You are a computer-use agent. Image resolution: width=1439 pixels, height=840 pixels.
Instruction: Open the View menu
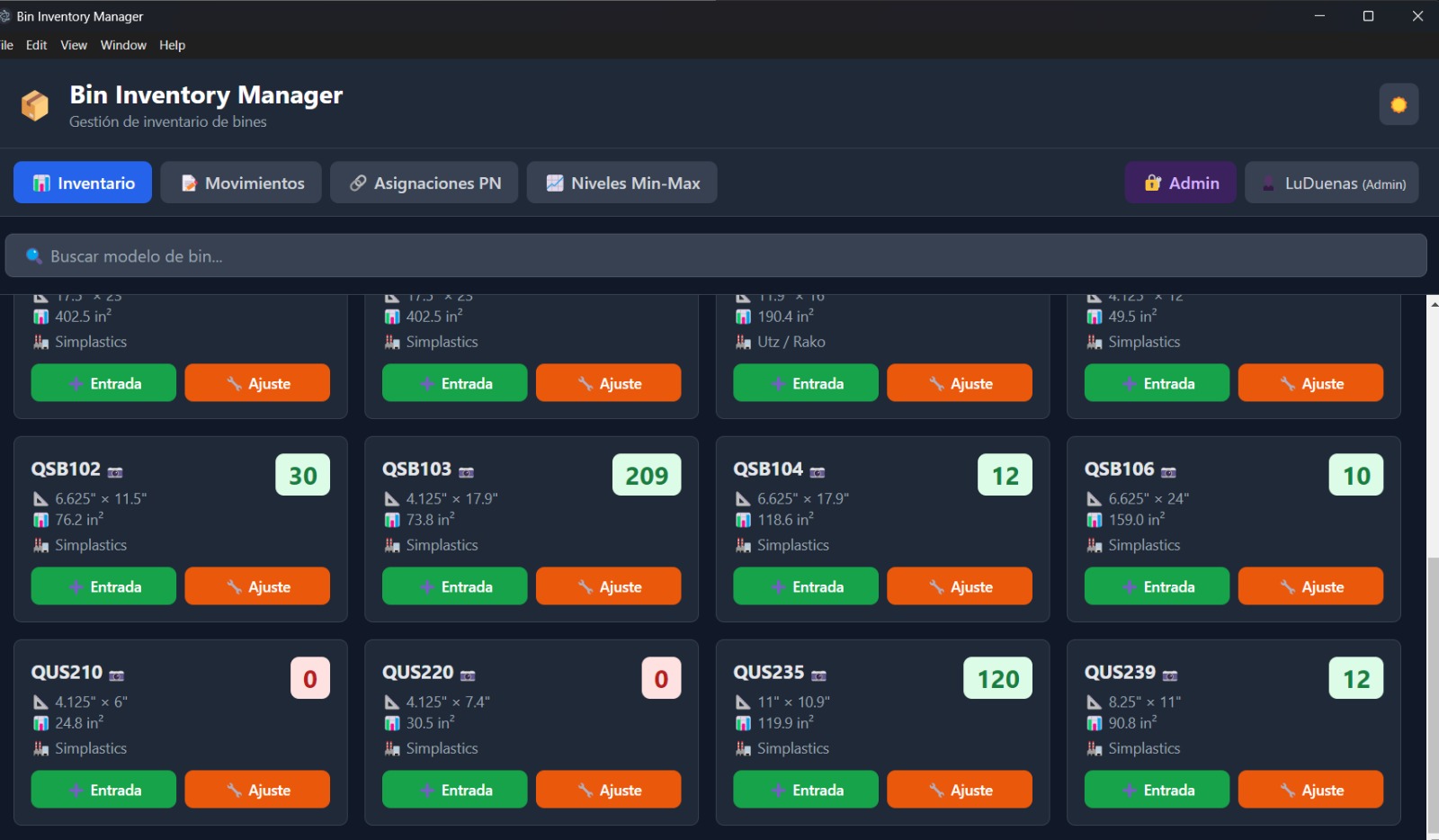click(x=73, y=45)
